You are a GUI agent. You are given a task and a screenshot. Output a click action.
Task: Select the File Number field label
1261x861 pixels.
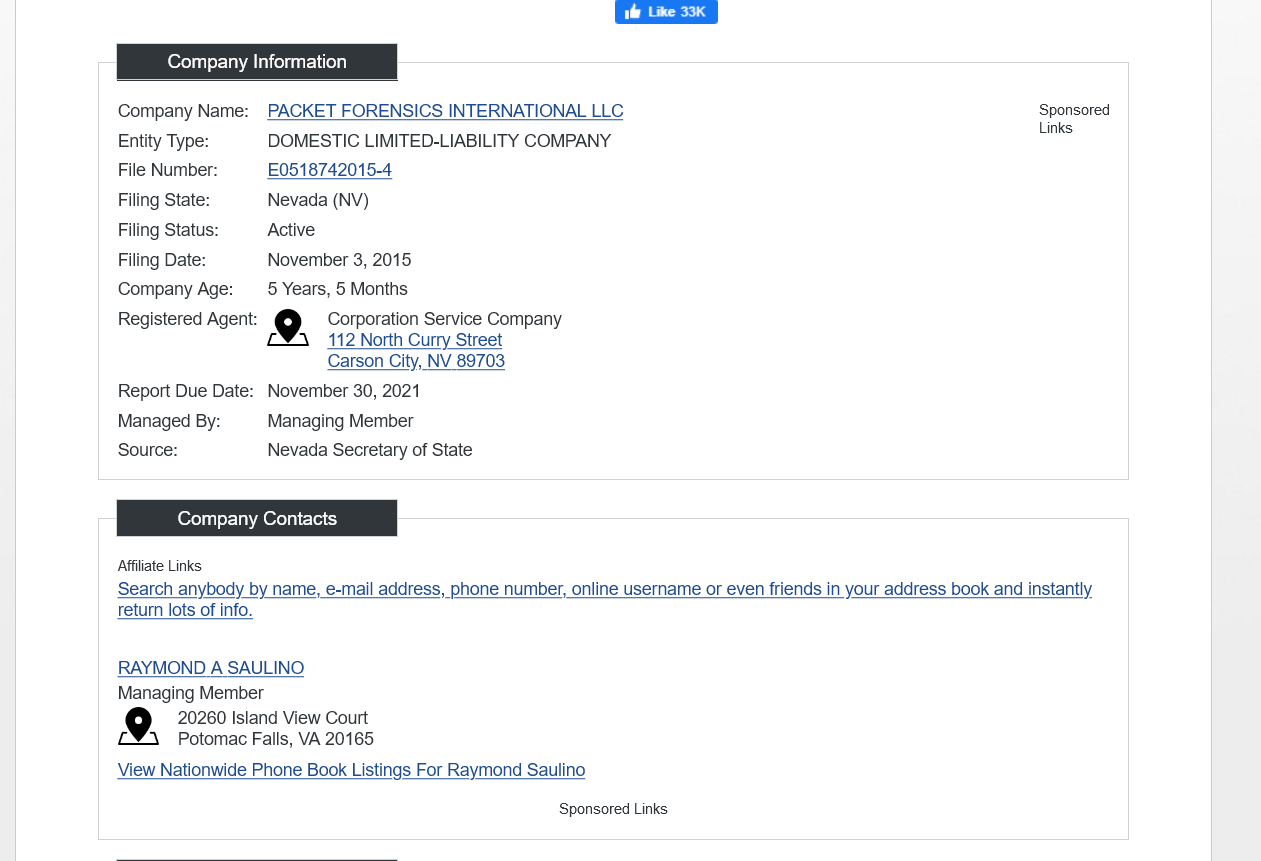tap(168, 170)
